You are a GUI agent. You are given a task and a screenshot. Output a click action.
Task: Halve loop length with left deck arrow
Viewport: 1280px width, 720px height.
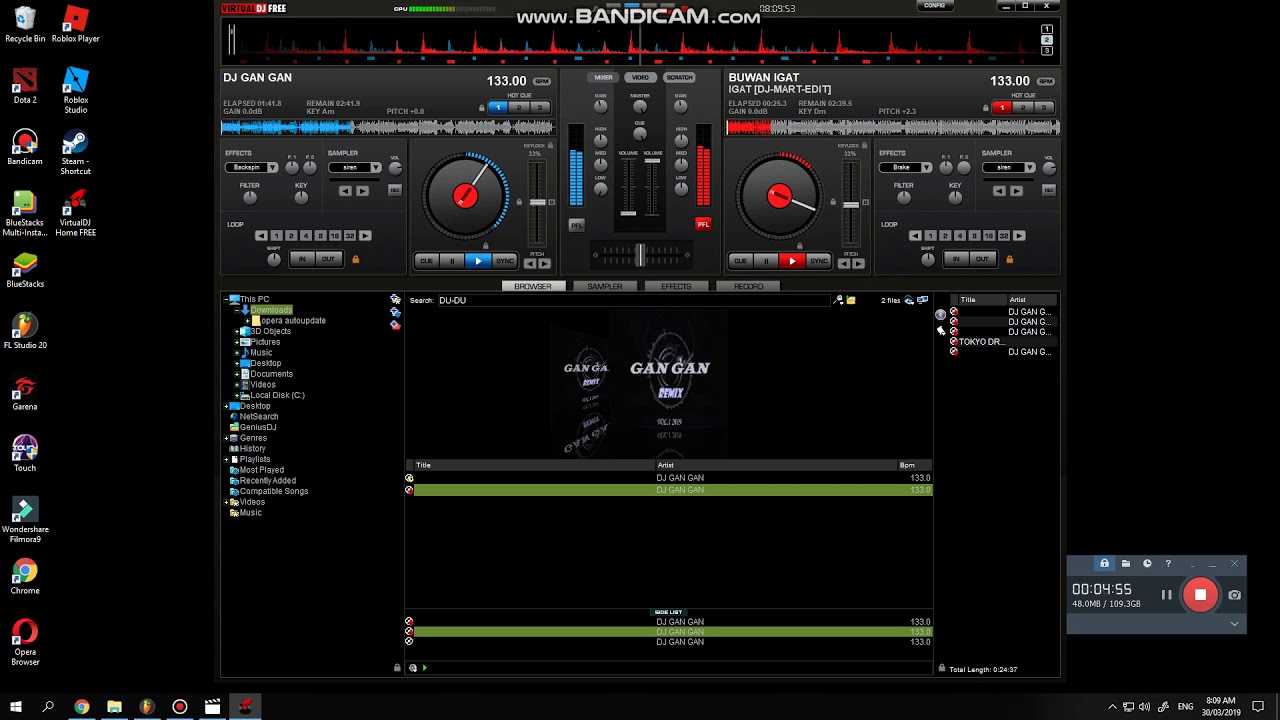tap(262, 236)
